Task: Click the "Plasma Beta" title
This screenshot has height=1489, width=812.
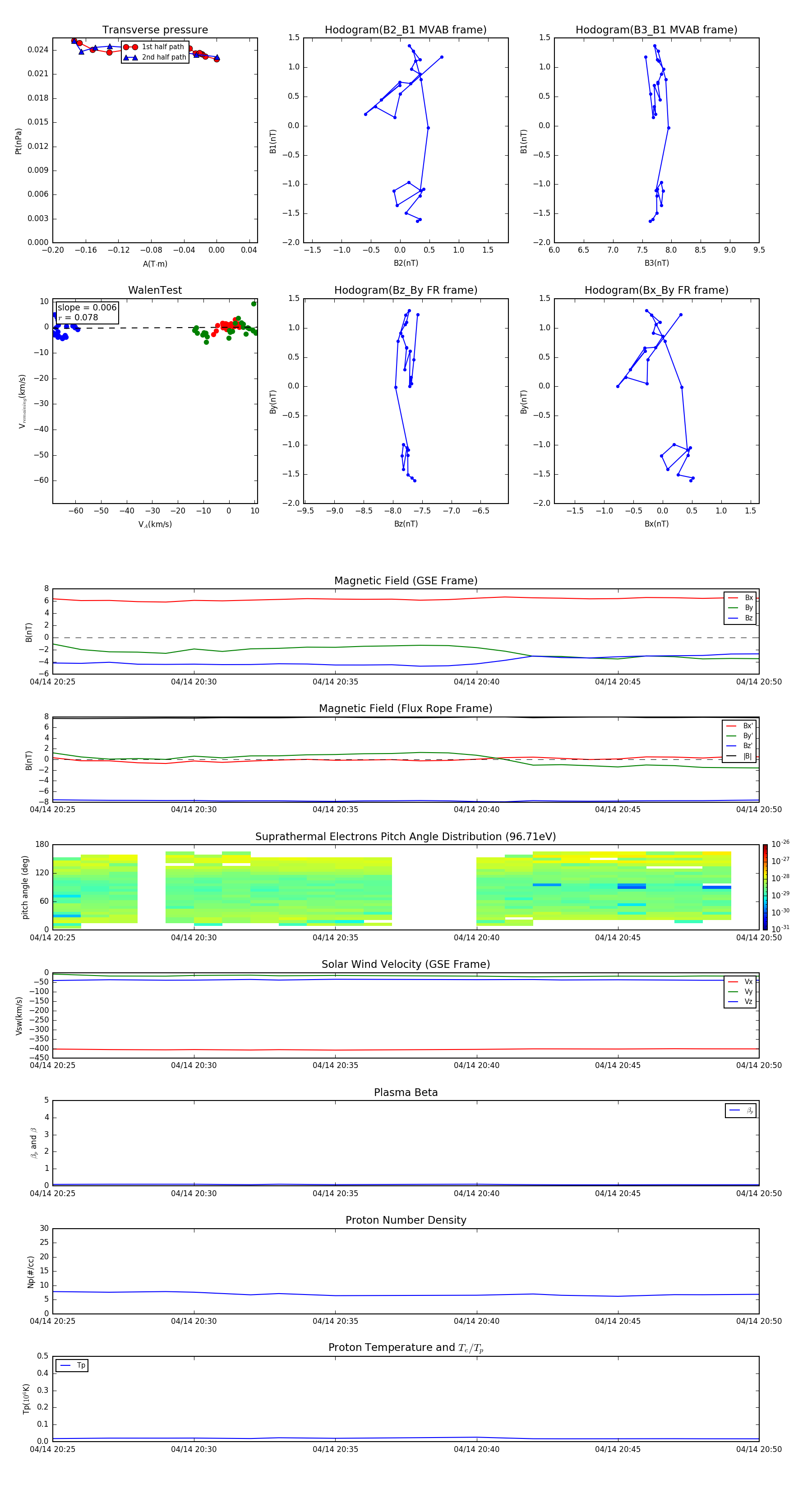Action: click(406, 1093)
